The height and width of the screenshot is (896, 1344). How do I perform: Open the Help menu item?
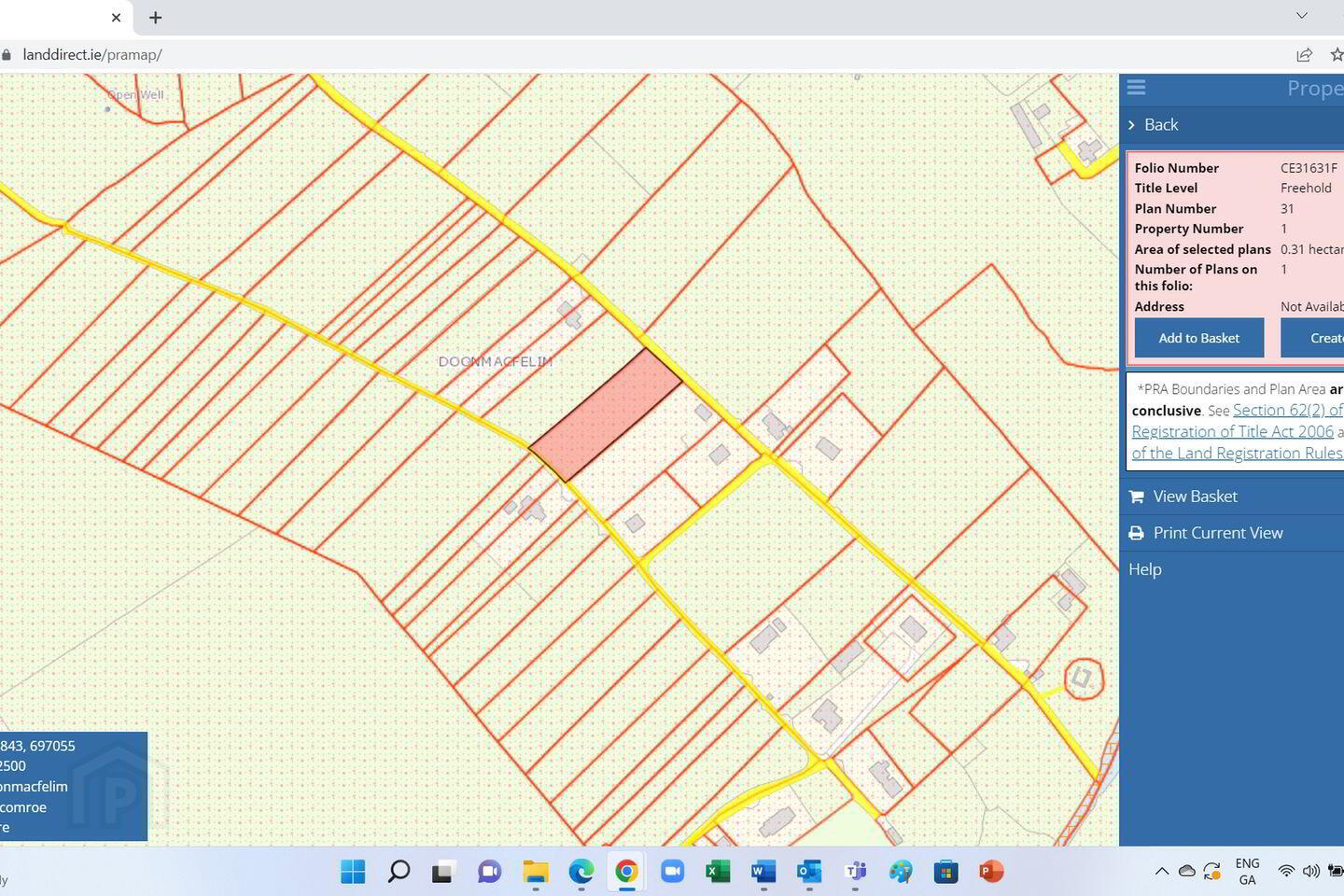(x=1145, y=569)
